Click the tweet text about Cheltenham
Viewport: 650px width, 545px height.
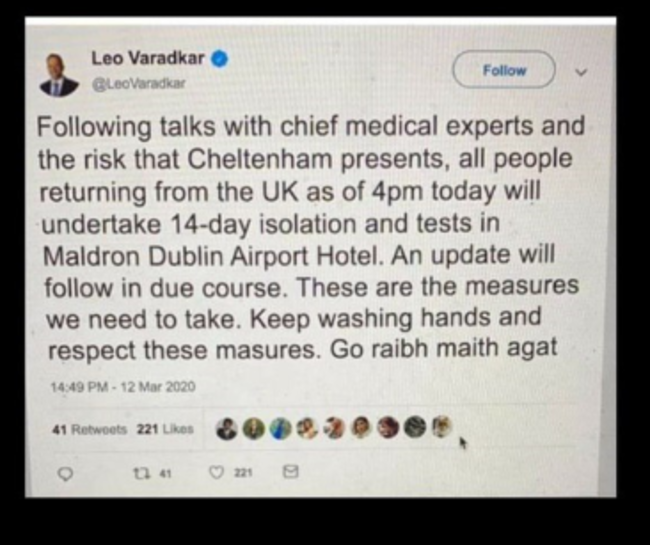(x=311, y=237)
